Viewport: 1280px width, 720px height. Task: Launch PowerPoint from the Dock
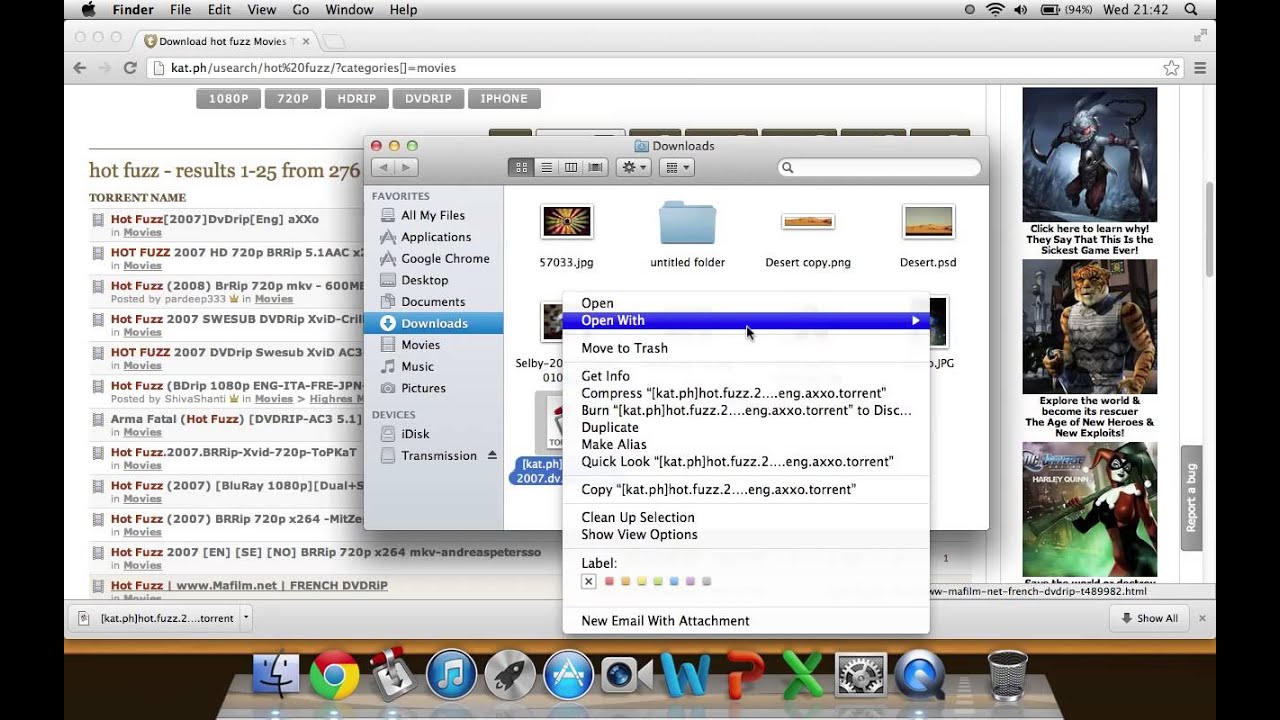pos(744,676)
